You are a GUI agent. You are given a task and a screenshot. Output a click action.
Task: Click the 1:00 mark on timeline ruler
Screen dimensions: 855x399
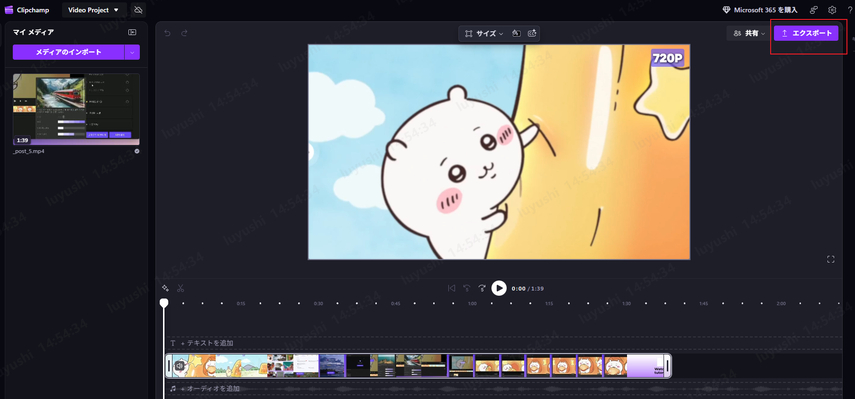(x=472, y=304)
